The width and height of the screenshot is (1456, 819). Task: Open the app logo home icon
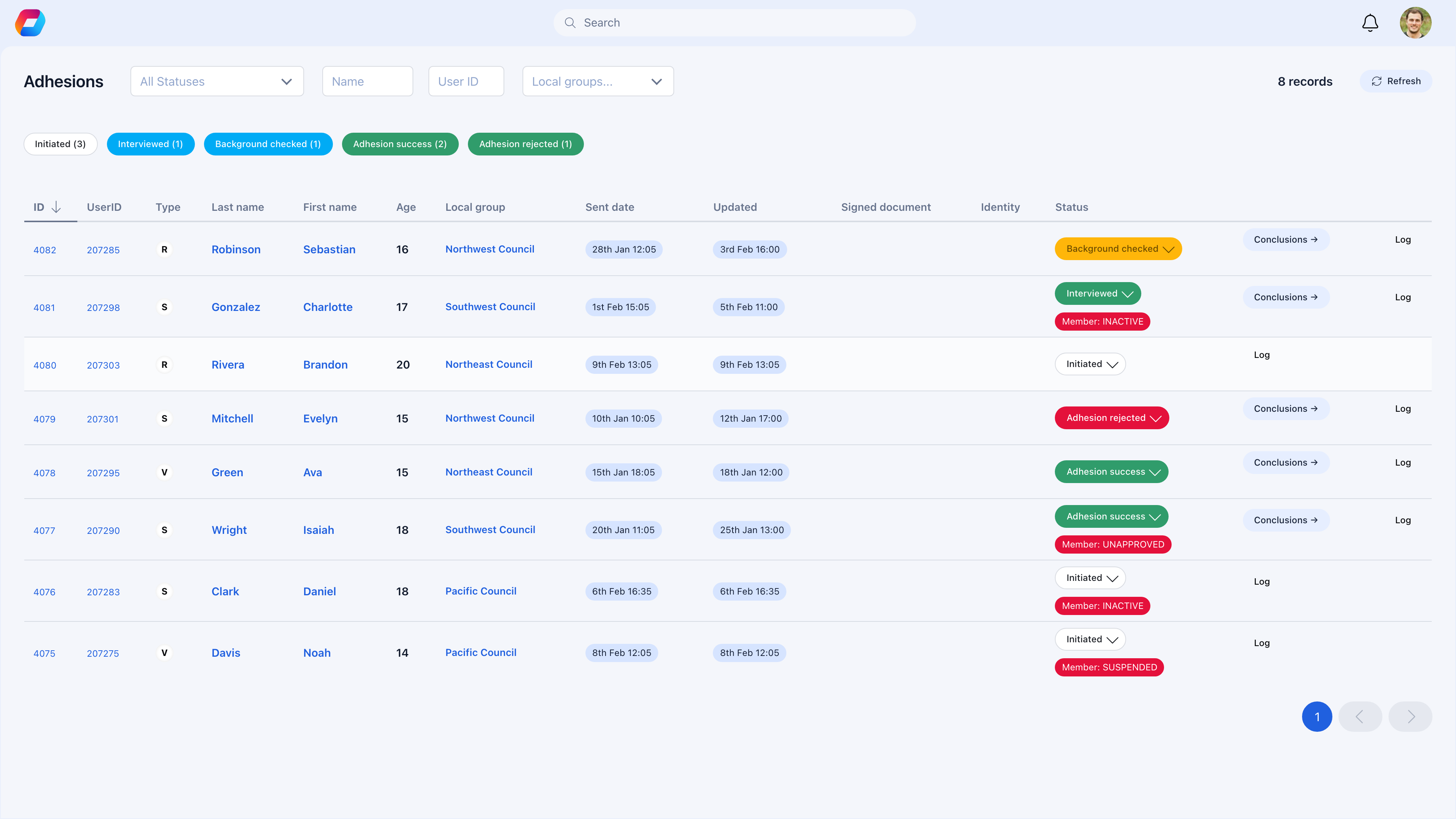click(30, 23)
